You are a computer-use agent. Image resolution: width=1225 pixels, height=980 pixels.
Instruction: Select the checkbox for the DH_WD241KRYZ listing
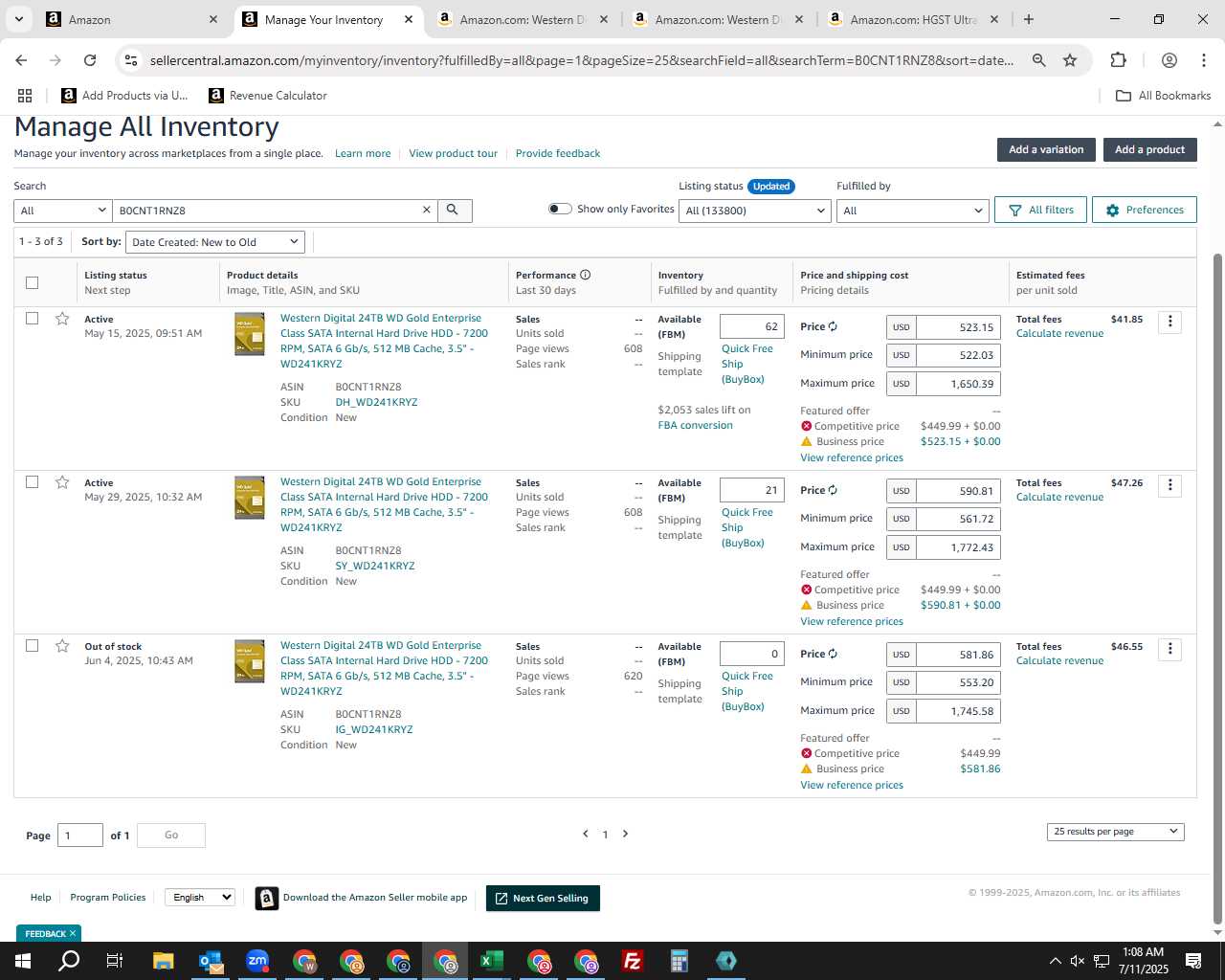click(32, 319)
